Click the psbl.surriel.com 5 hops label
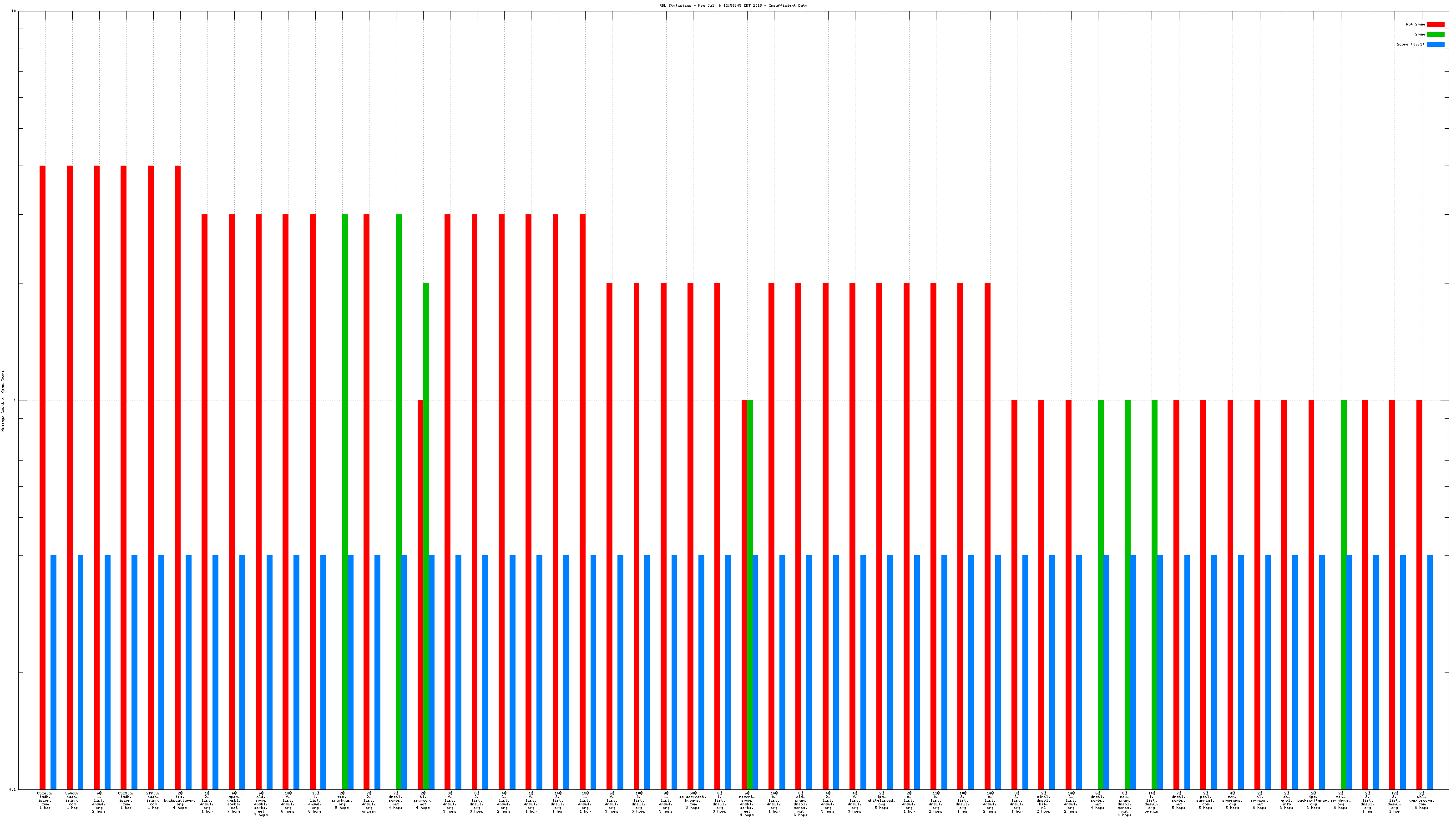1456x819 pixels. (x=1205, y=800)
